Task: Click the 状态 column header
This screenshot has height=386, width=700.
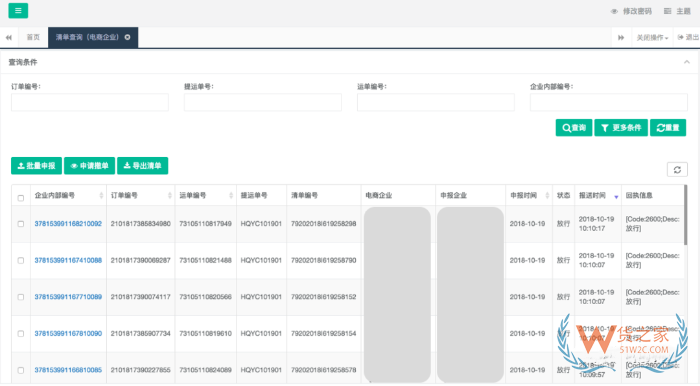Action: point(563,195)
